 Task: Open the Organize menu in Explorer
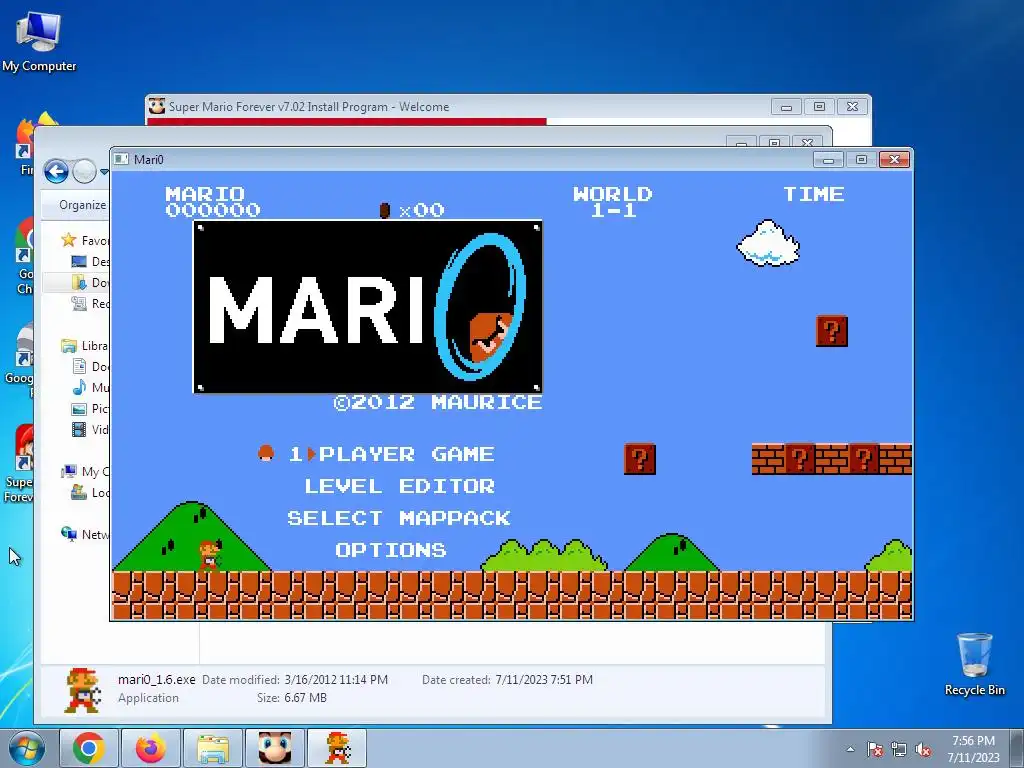(82, 205)
